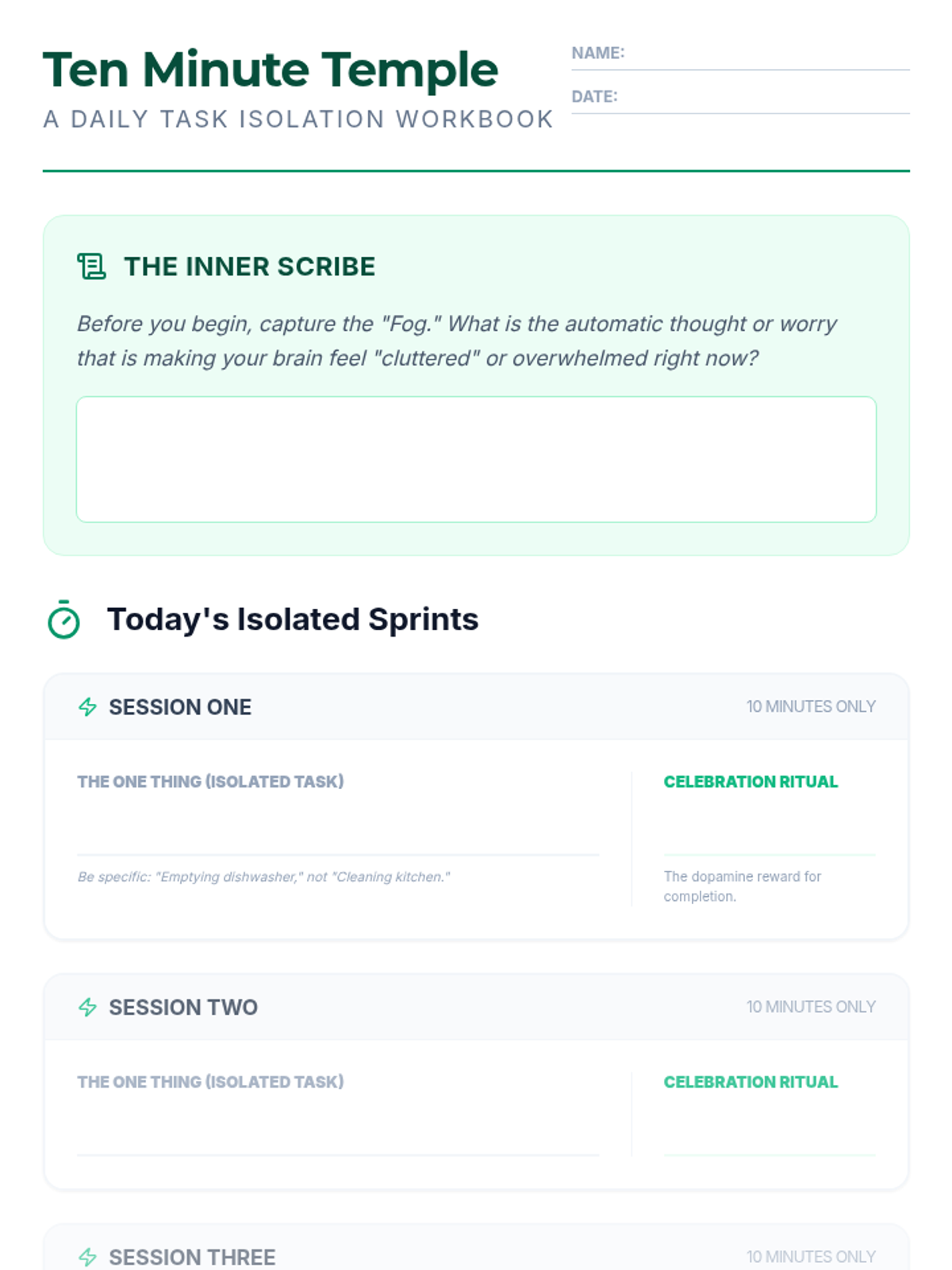The width and height of the screenshot is (952, 1270).
Task: Click inside the Fog capture text box
Action: pos(476,460)
